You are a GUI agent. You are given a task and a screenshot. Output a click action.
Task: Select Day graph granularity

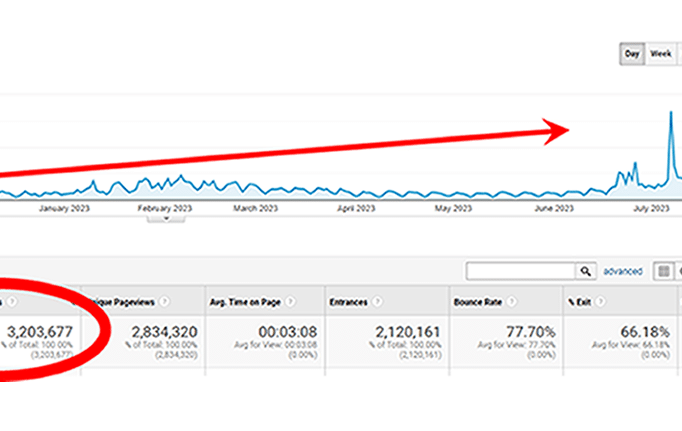pos(632,54)
